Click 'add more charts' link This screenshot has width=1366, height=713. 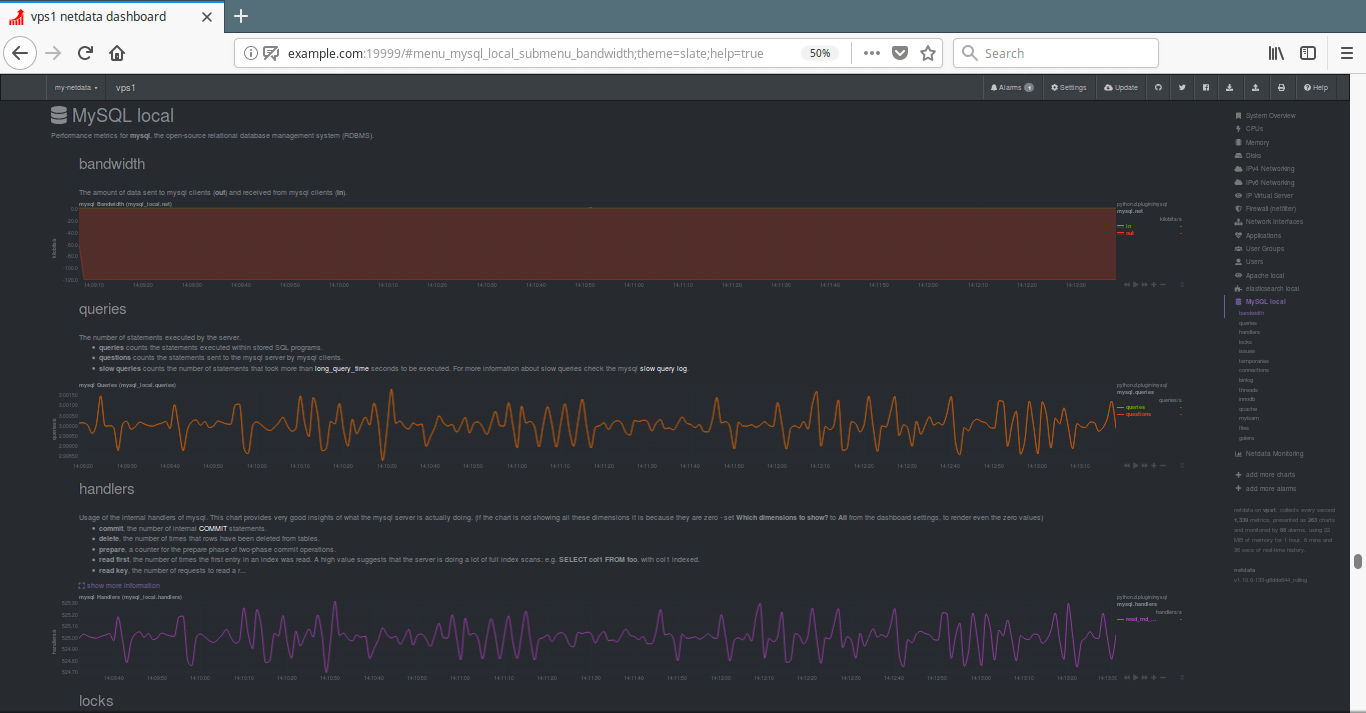[x=1269, y=475]
